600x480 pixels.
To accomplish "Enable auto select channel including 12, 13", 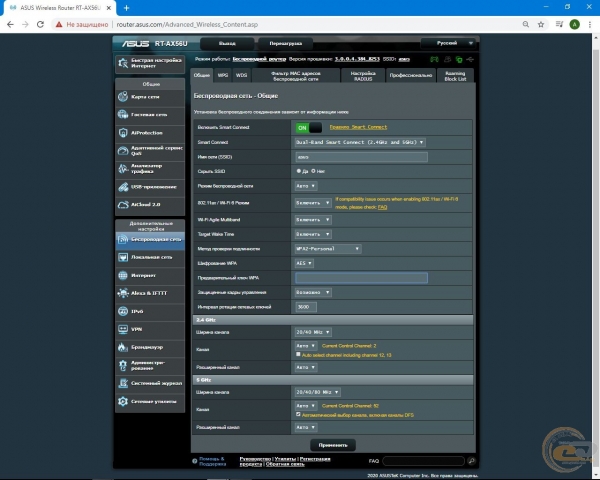I will pyautogui.click(x=298, y=354).
